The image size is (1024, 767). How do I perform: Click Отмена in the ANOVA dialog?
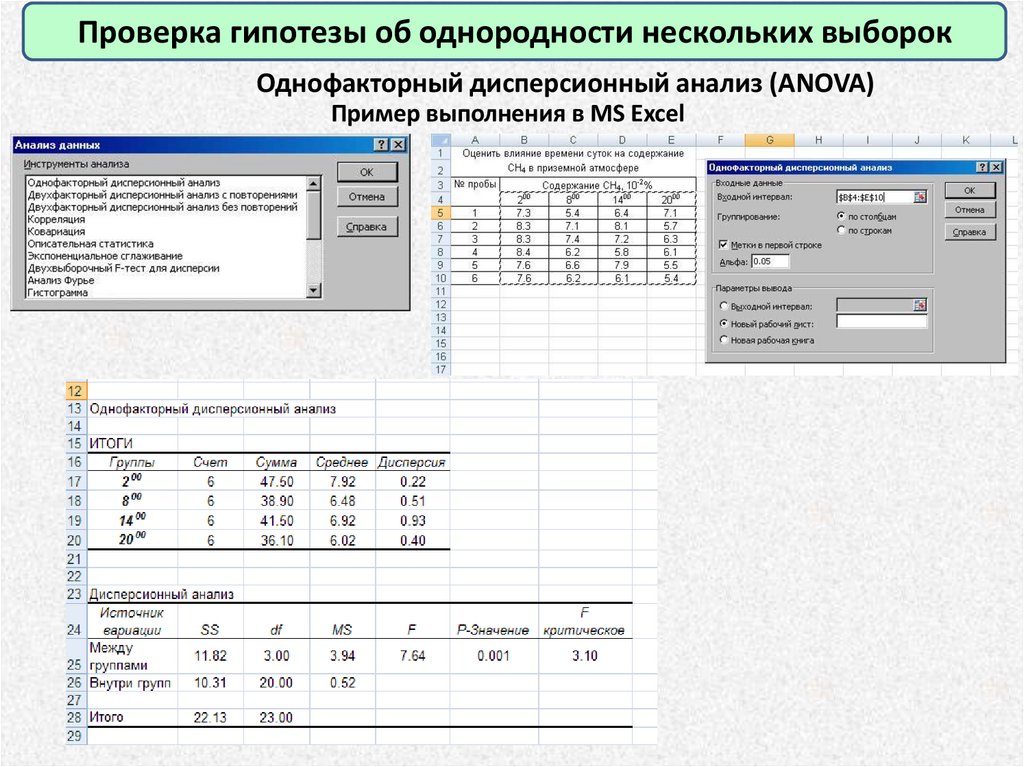[x=970, y=210]
